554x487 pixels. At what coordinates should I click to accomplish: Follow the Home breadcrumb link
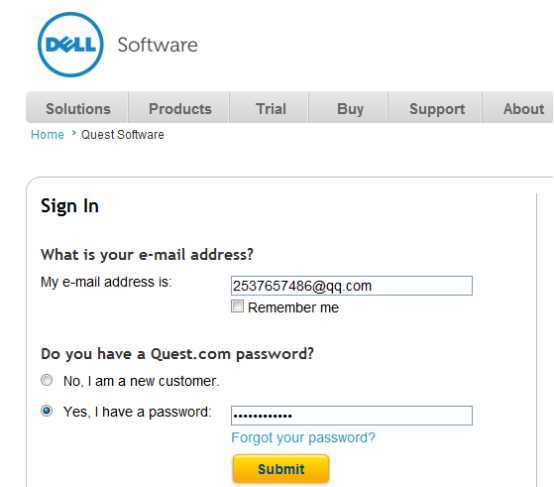coord(47,135)
